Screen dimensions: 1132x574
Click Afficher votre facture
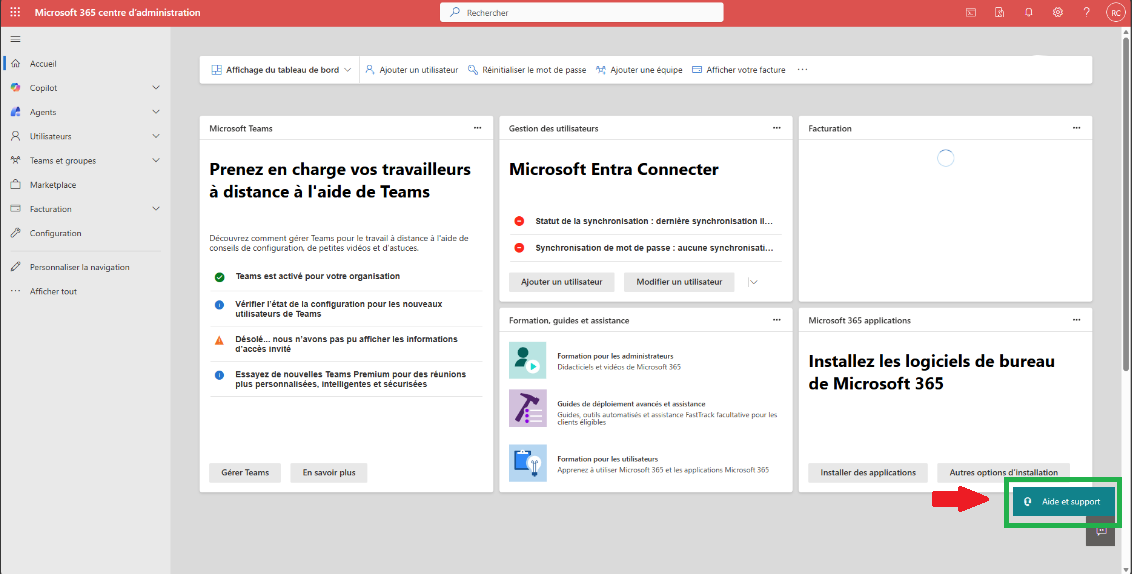[739, 70]
